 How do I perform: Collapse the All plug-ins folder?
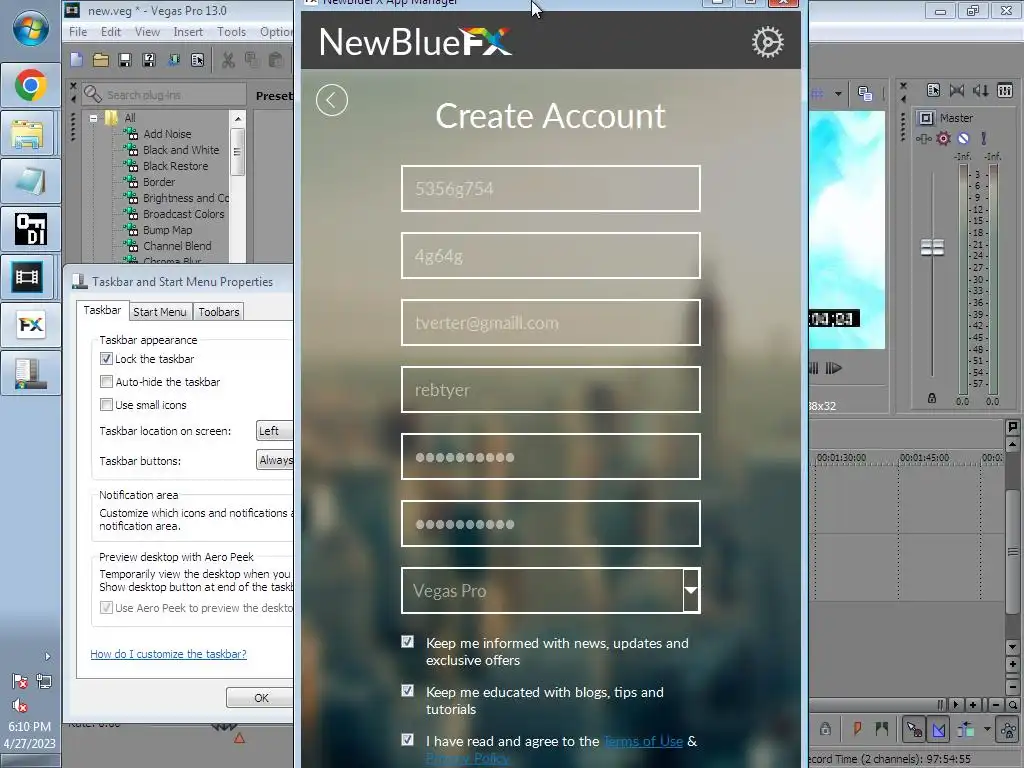tap(94, 118)
